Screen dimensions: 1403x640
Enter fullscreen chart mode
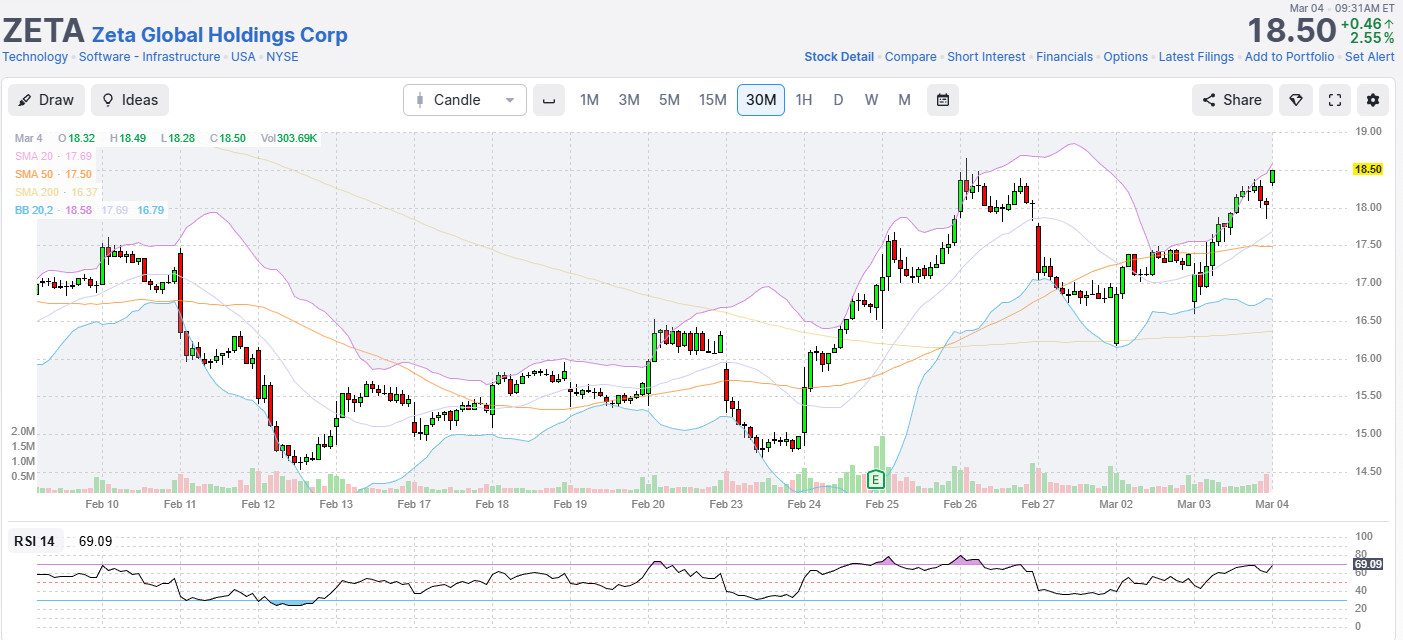(x=1333, y=100)
